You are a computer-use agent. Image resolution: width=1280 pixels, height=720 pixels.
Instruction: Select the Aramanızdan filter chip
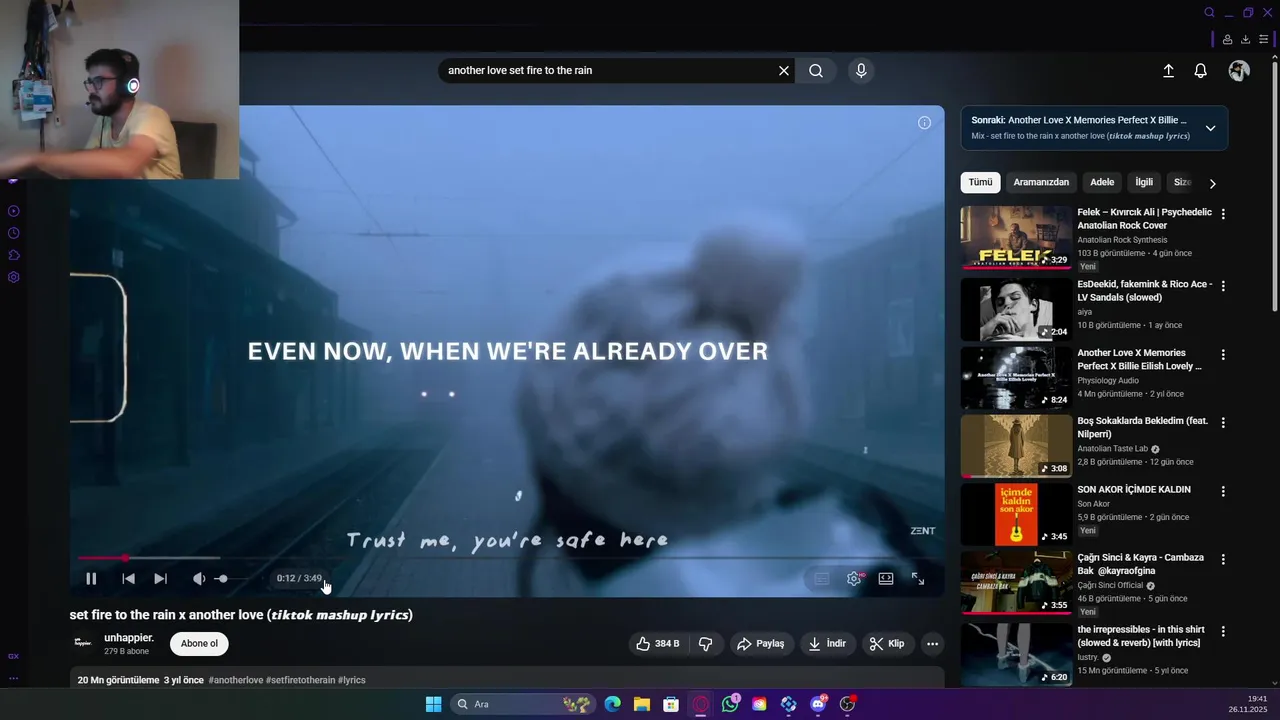coord(1041,182)
